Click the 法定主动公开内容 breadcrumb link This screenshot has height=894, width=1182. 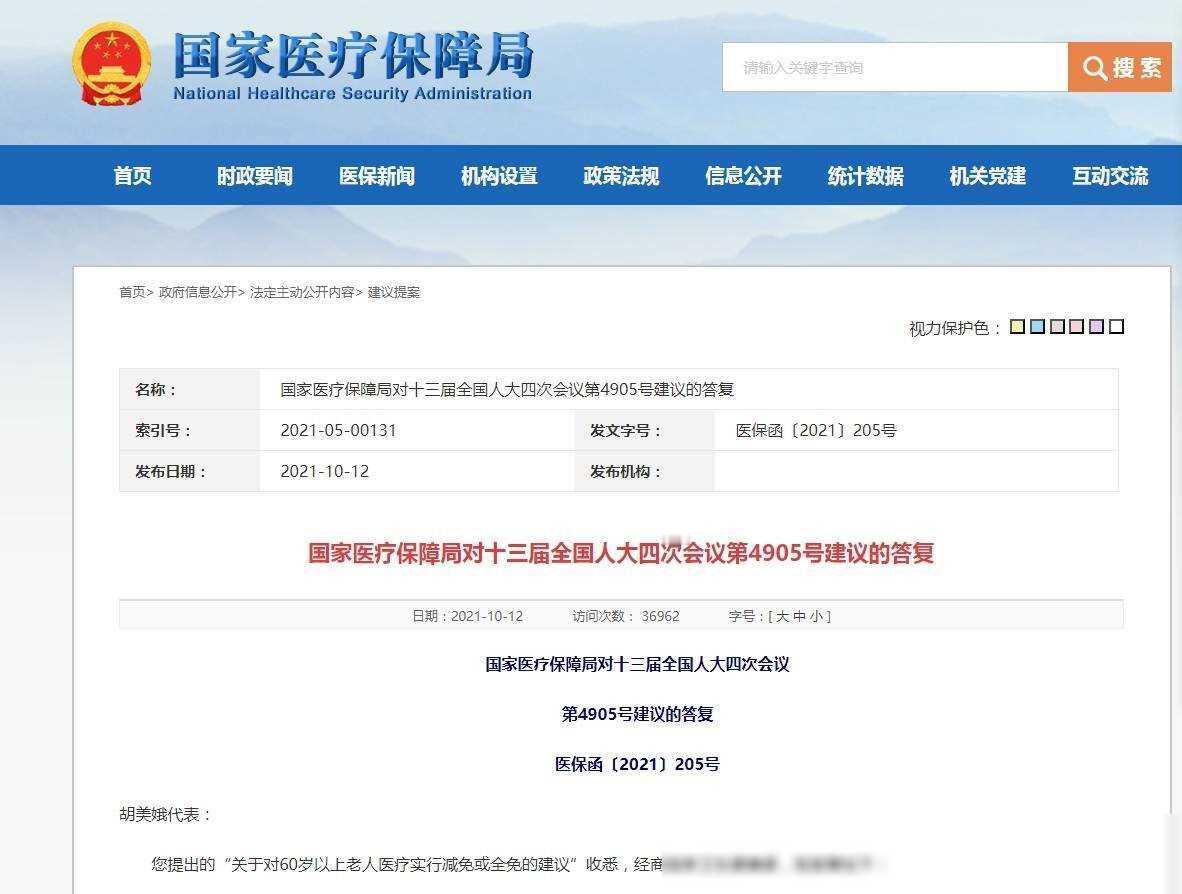pyautogui.click(x=302, y=292)
